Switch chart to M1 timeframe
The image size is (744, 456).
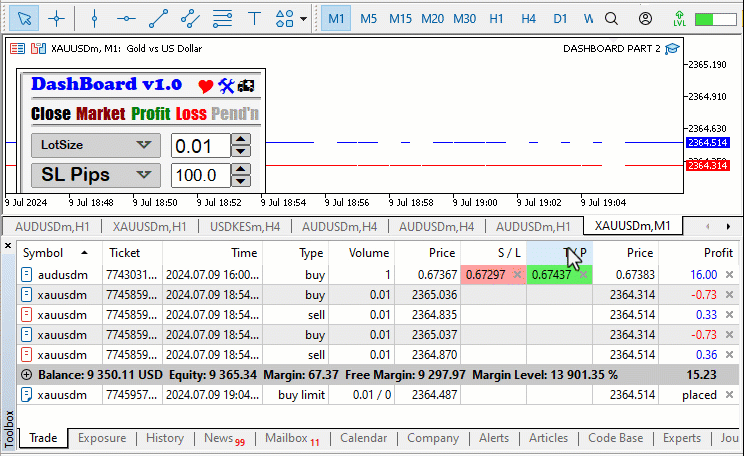(x=336, y=19)
